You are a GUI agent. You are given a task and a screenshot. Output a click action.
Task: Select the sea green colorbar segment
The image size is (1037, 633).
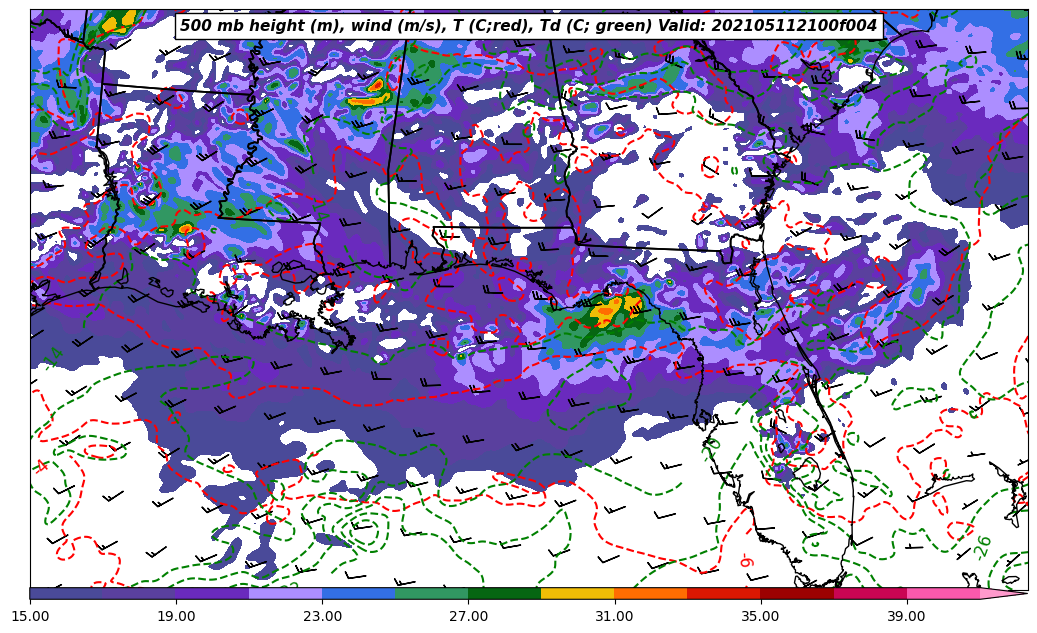(x=432, y=593)
